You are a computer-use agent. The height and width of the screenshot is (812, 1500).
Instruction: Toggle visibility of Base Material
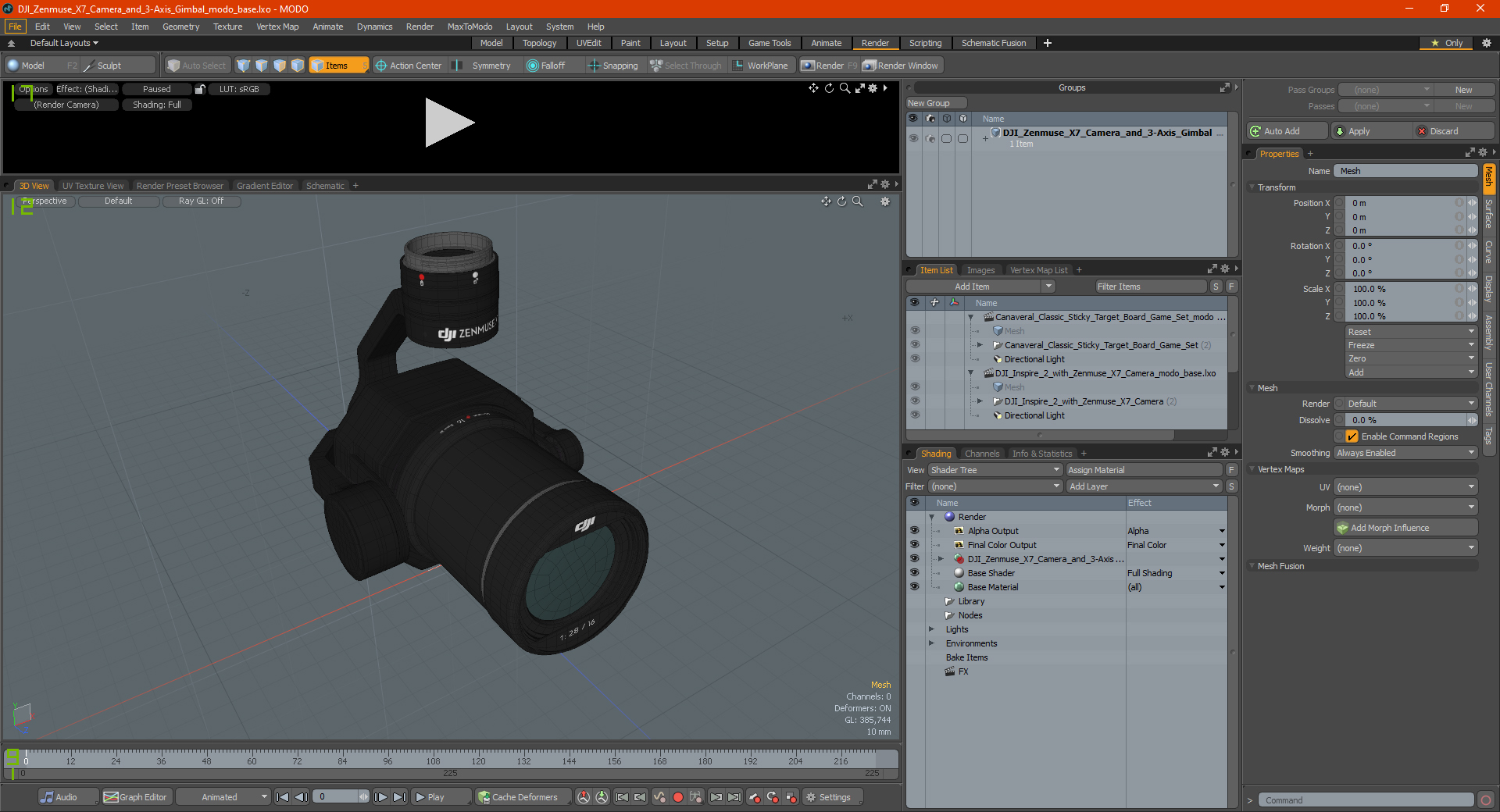pyautogui.click(x=914, y=587)
